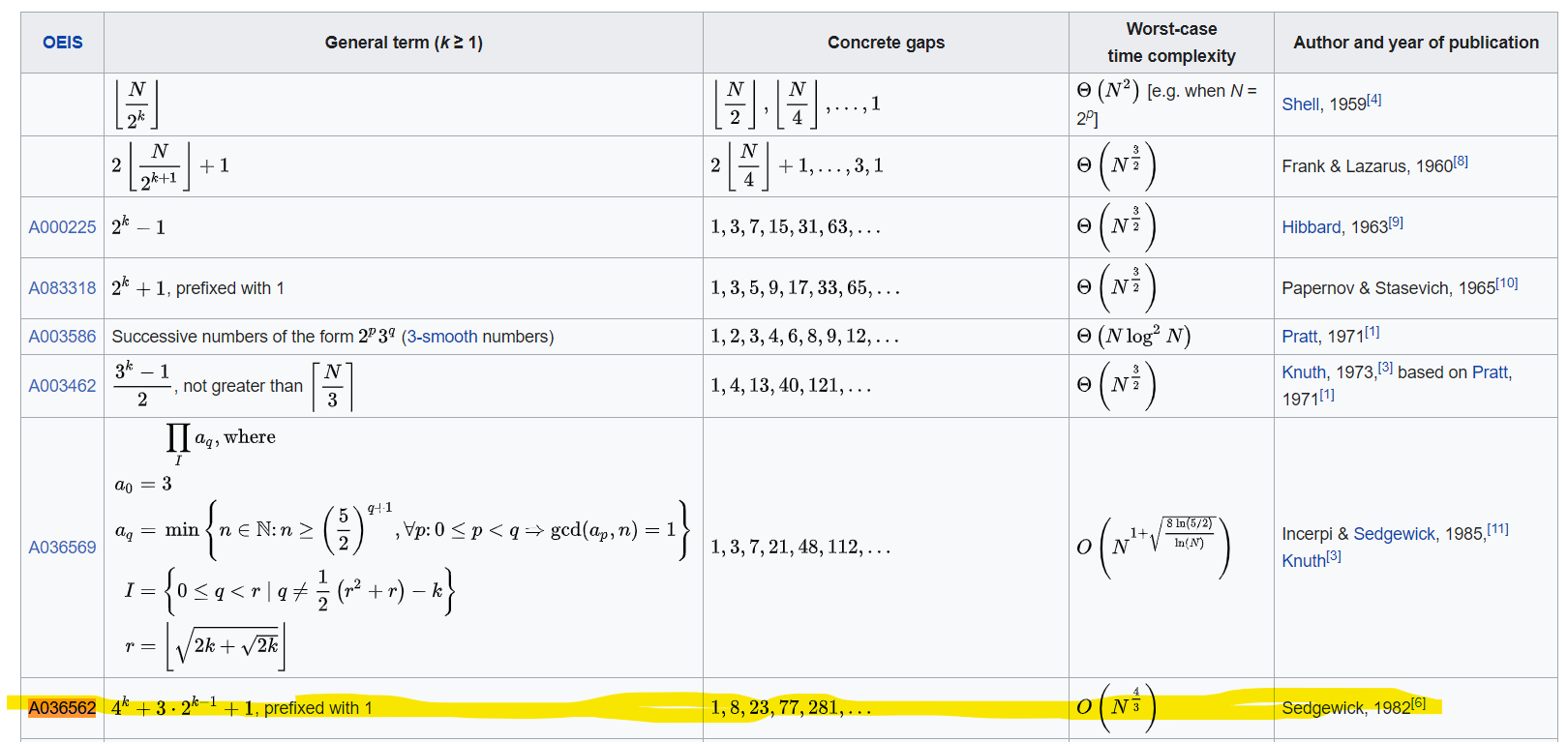
Task: Open OEIS sequence A036569 link
Action: (62, 548)
